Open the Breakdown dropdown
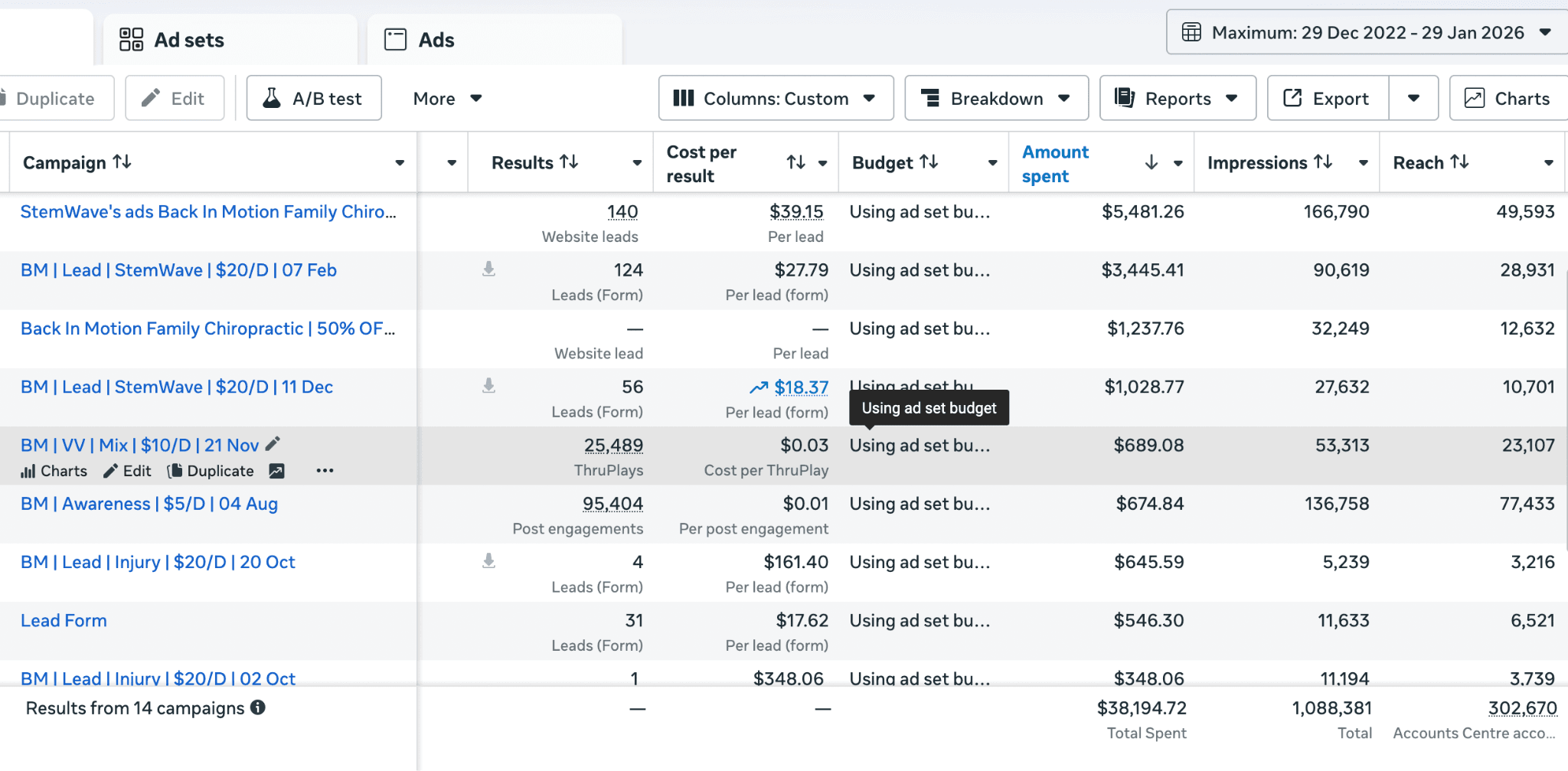The width and height of the screenshot is (1568, 771). [x=996, y=98]
